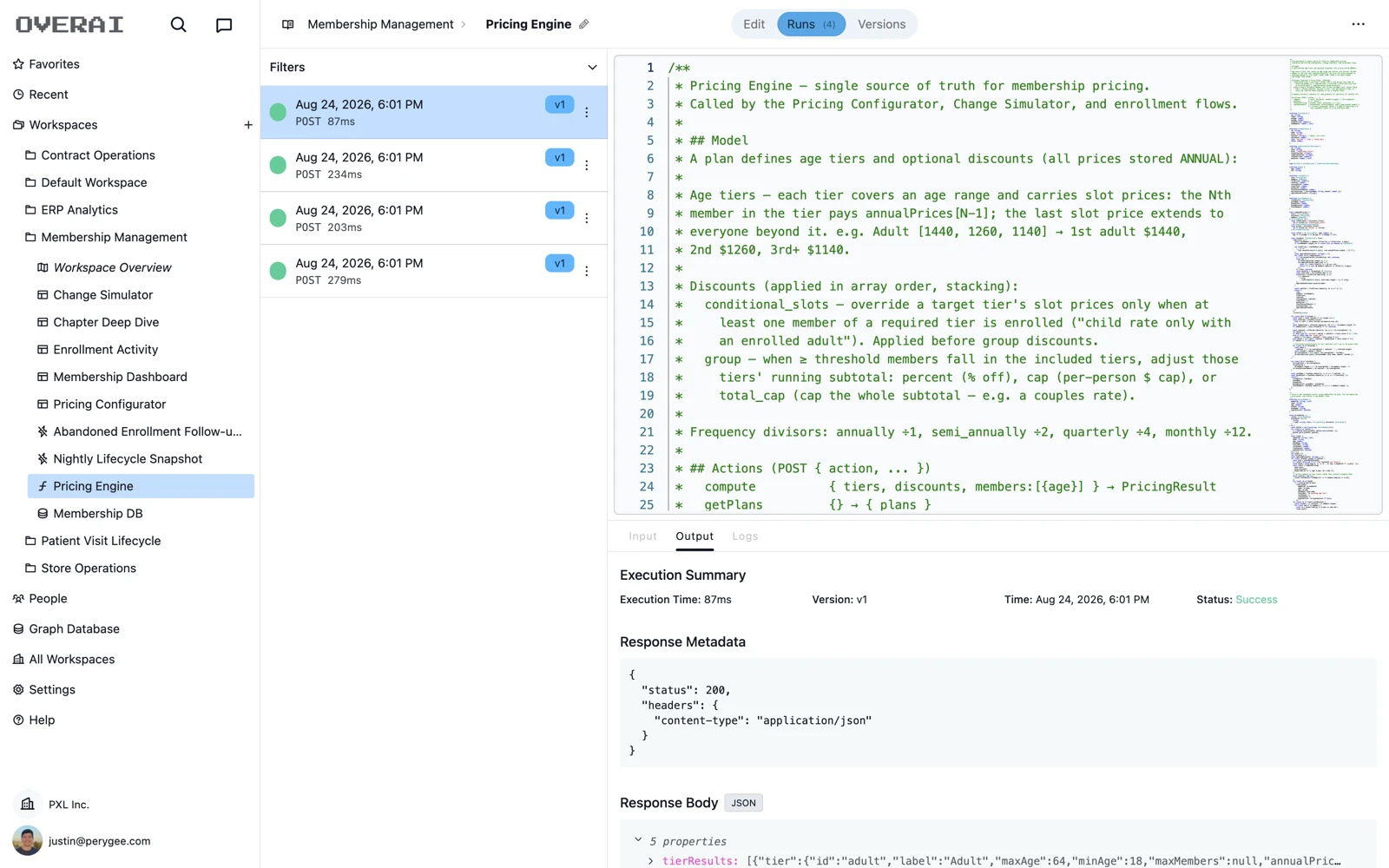Screen dimensions: 1389x868
Task: Open kebab menu for the 87ms run
Action: point(587,112)
